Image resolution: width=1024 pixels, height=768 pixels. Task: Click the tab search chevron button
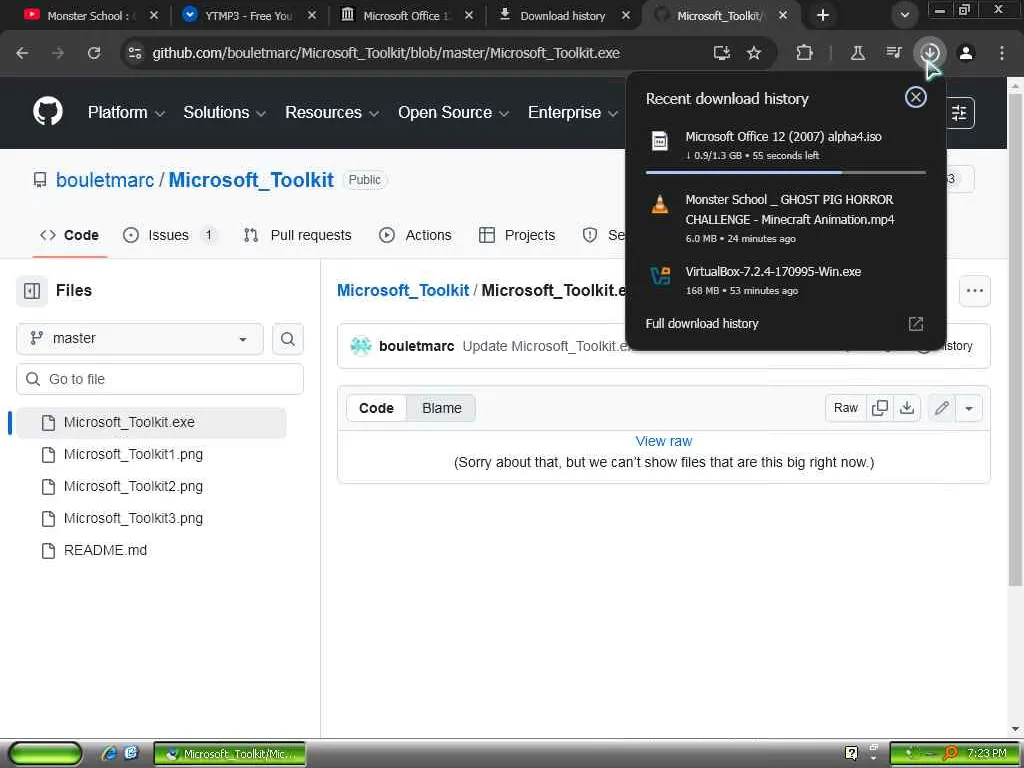pyautogui.click(x=904, y=15)
